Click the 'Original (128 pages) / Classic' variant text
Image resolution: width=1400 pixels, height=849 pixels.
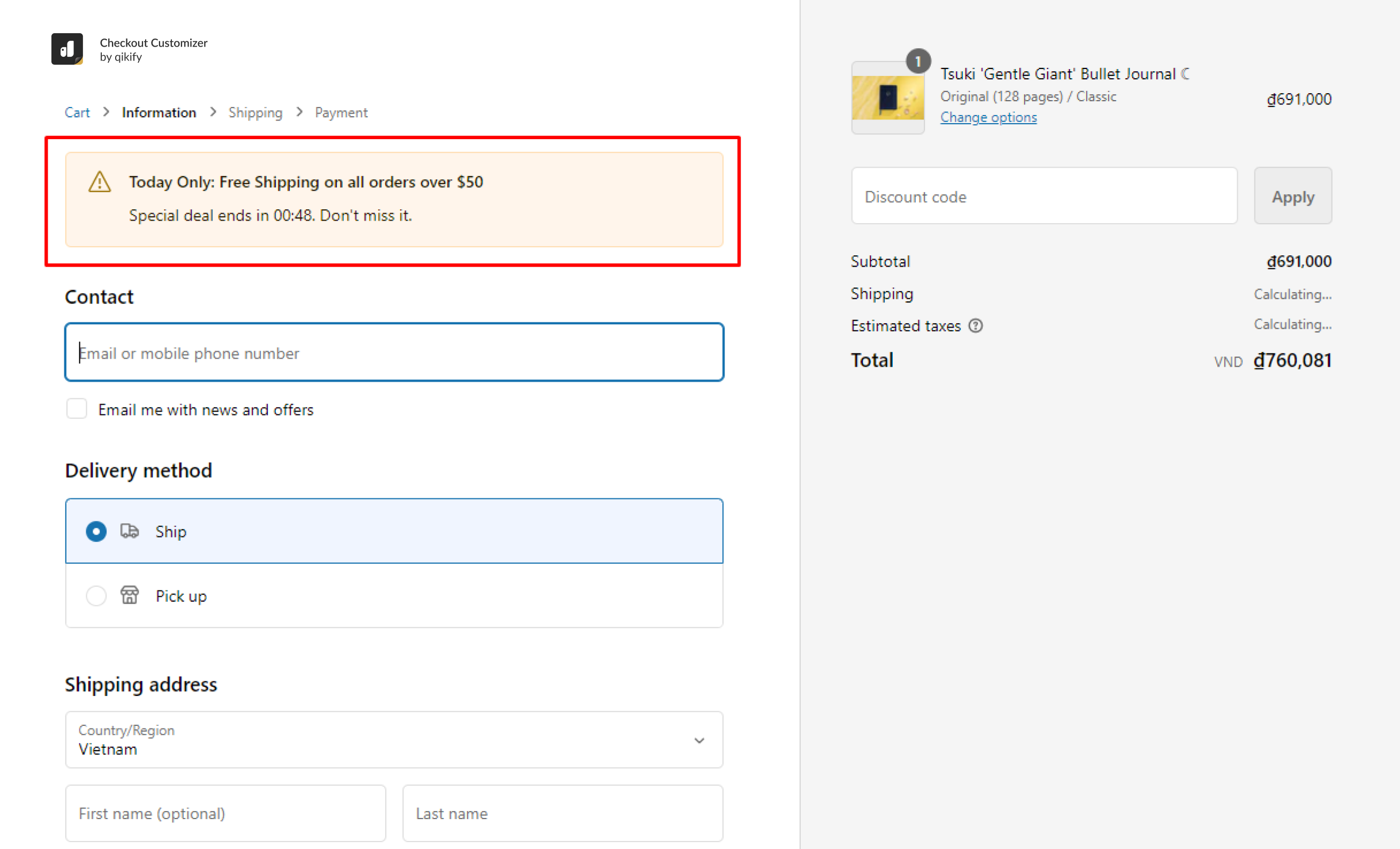tap(1028, 96)
